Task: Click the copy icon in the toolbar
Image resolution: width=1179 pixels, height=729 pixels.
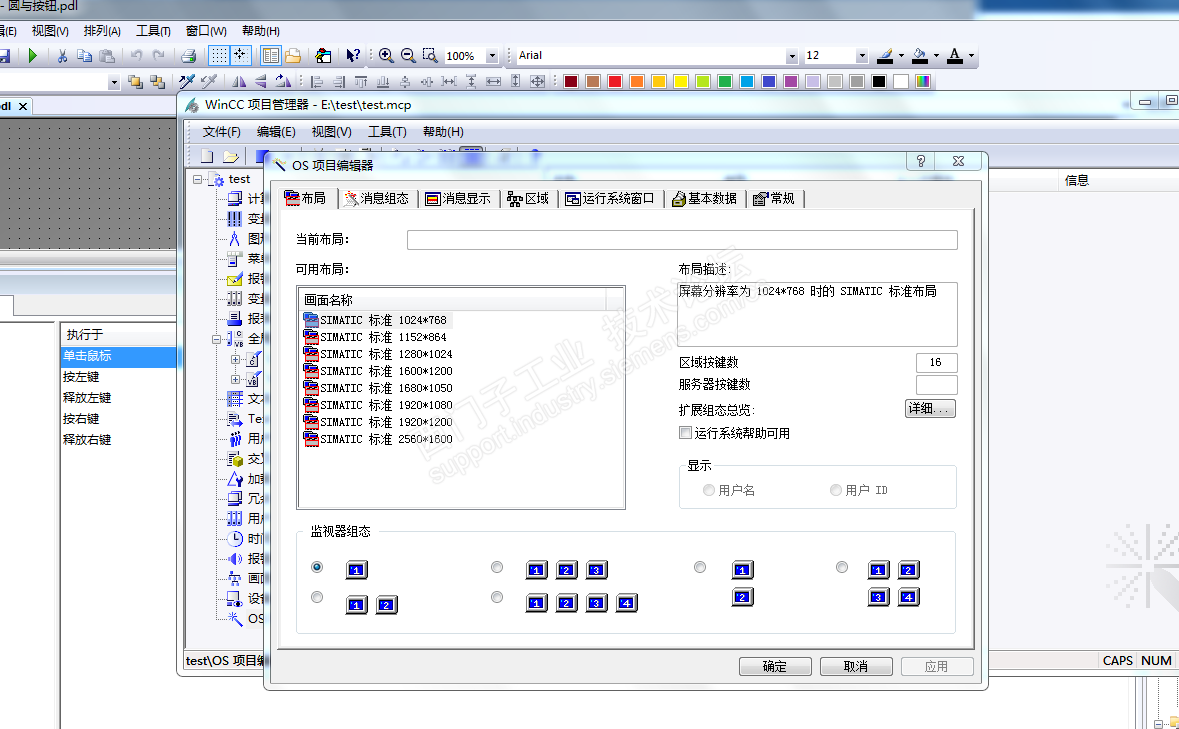Action: click(84, 56)
